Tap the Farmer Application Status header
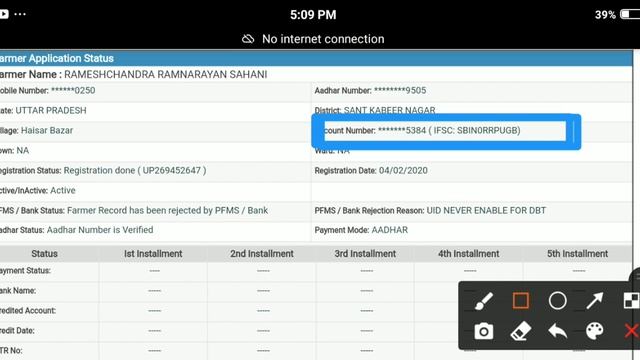This screenshot has width=640, height=360. click(57, 58)
